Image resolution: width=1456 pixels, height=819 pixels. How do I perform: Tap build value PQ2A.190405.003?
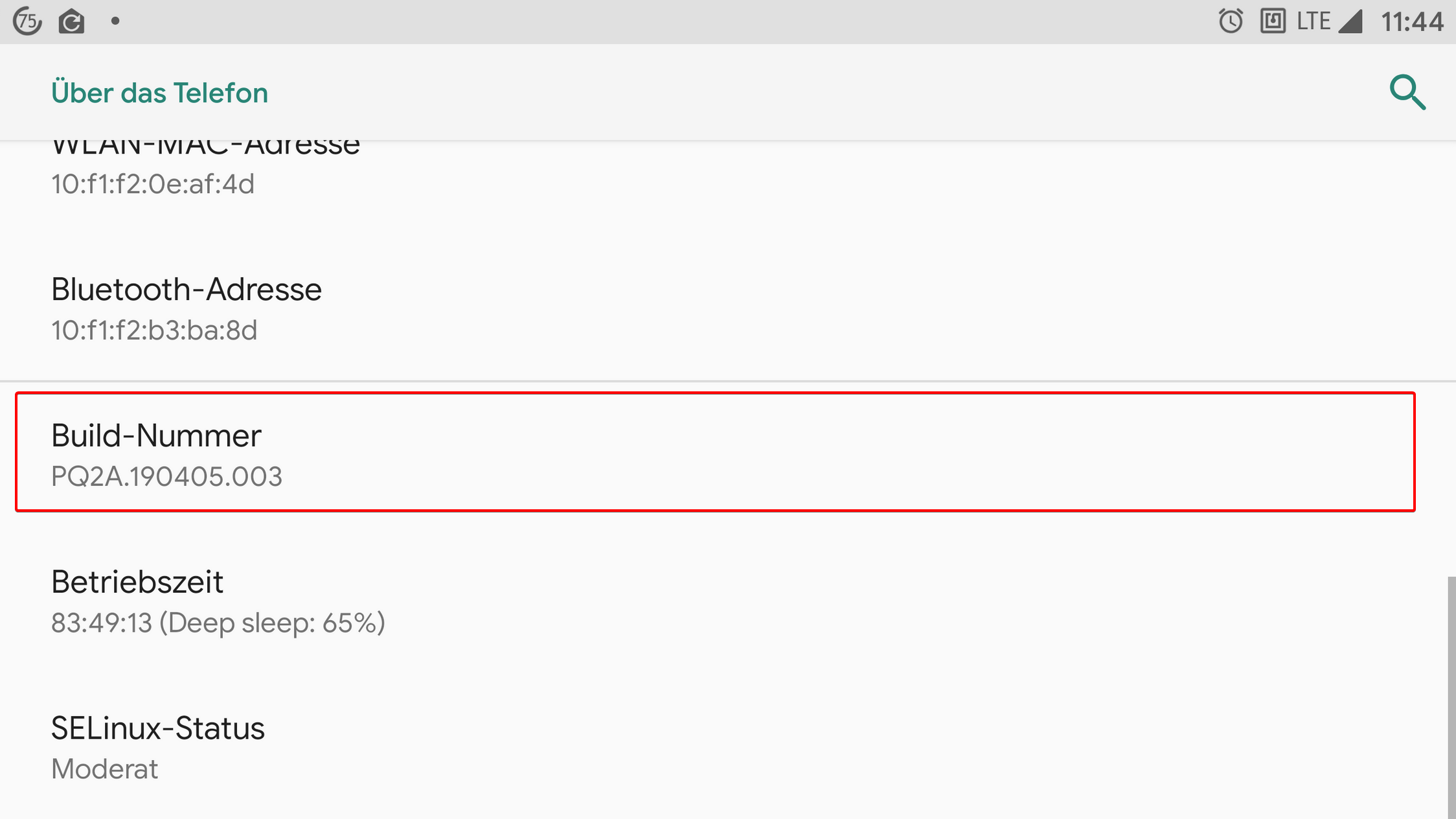(x=167, y=477)
